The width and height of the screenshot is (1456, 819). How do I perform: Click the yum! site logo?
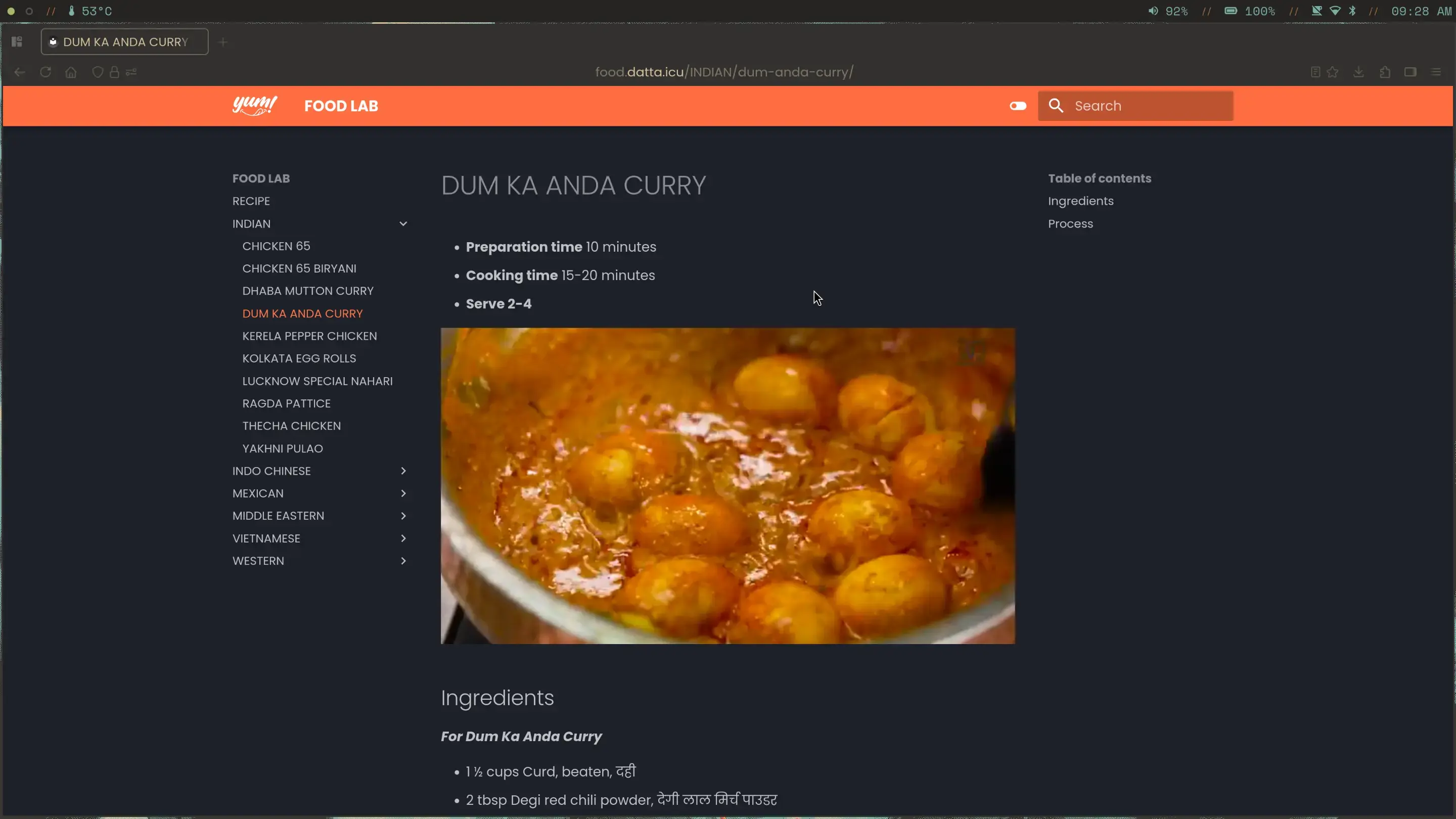click(254, 106)
